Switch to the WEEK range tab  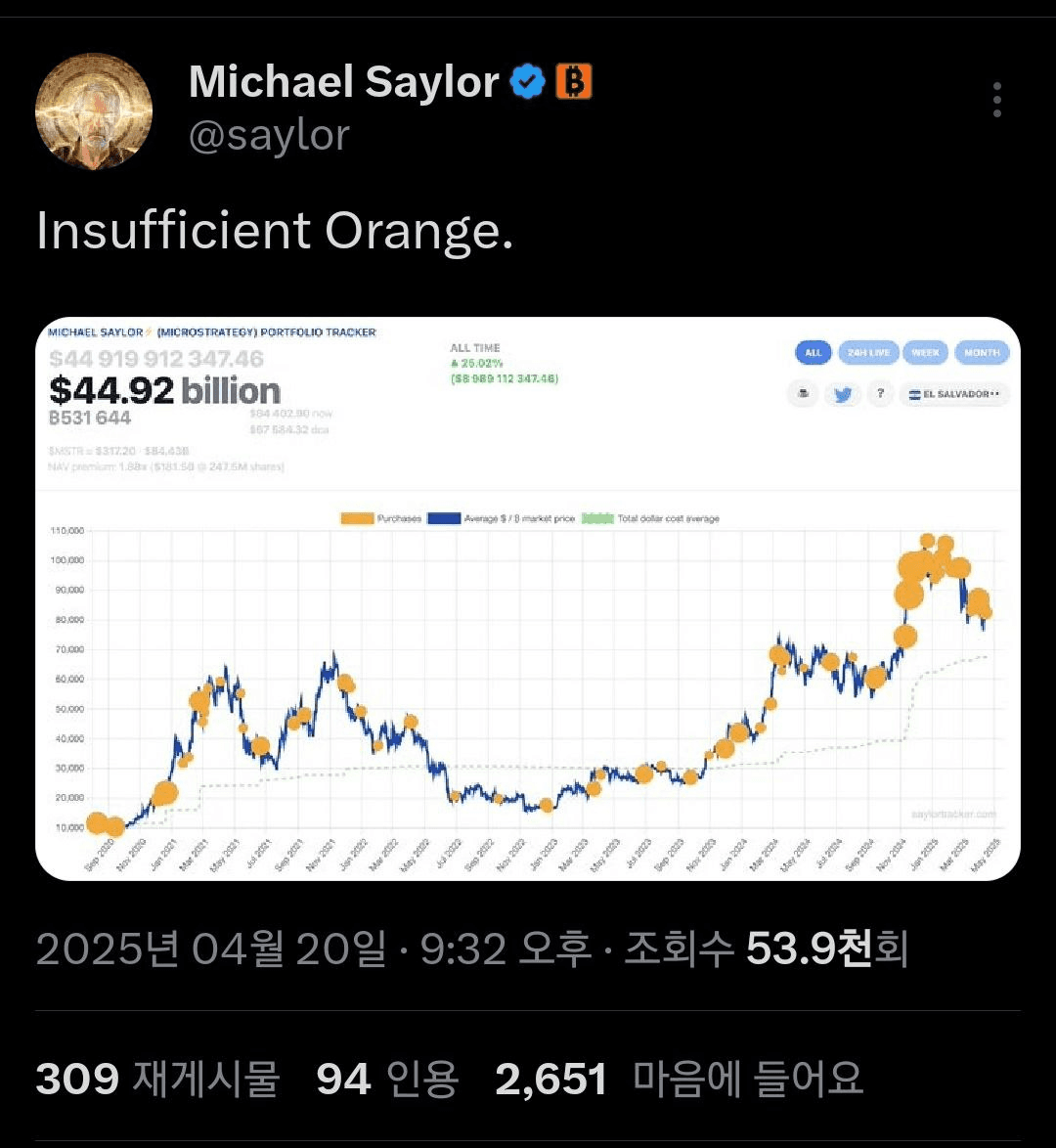[x=925, y=352]
